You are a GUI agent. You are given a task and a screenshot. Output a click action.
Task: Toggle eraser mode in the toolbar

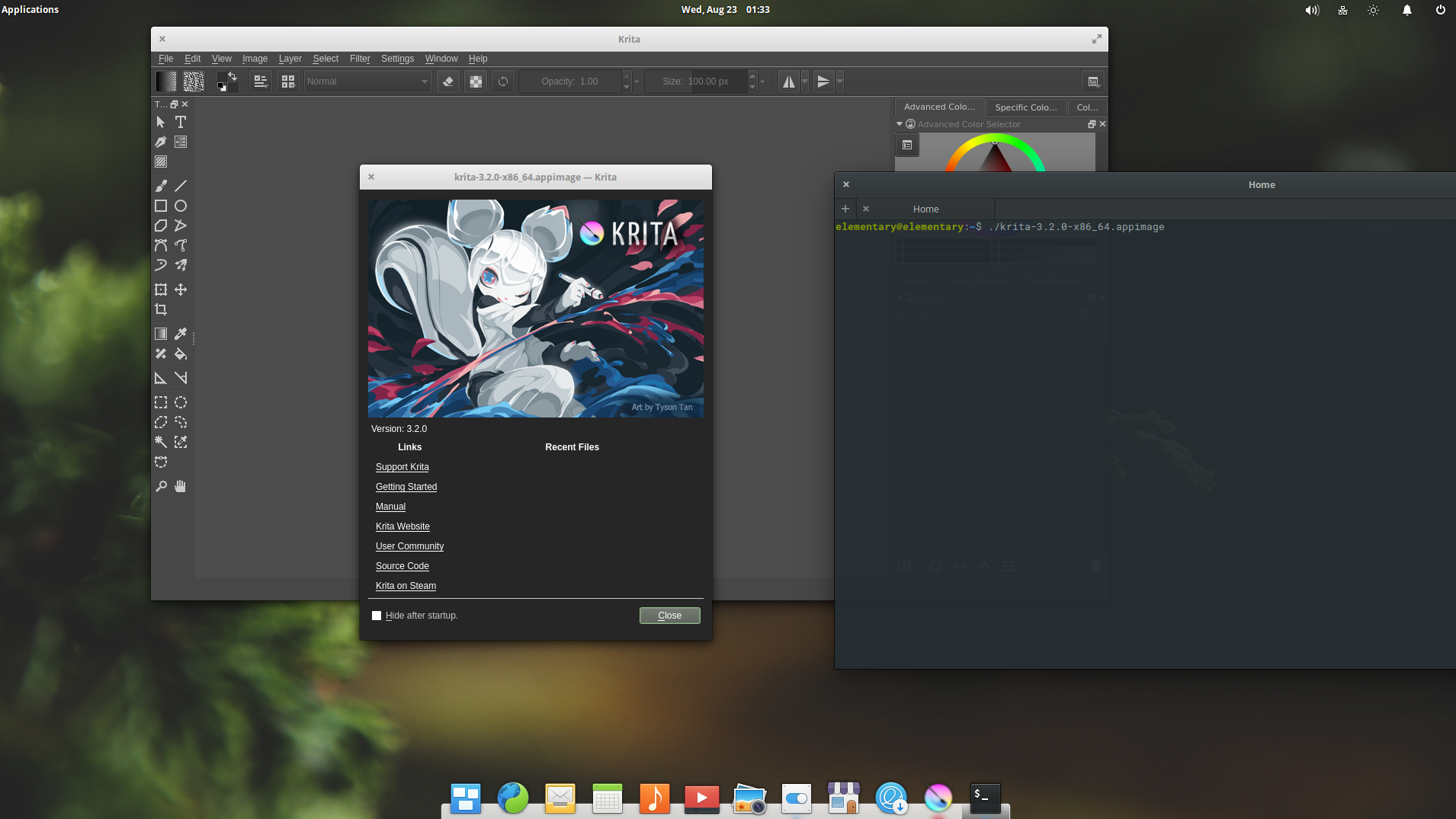(448, 82)
